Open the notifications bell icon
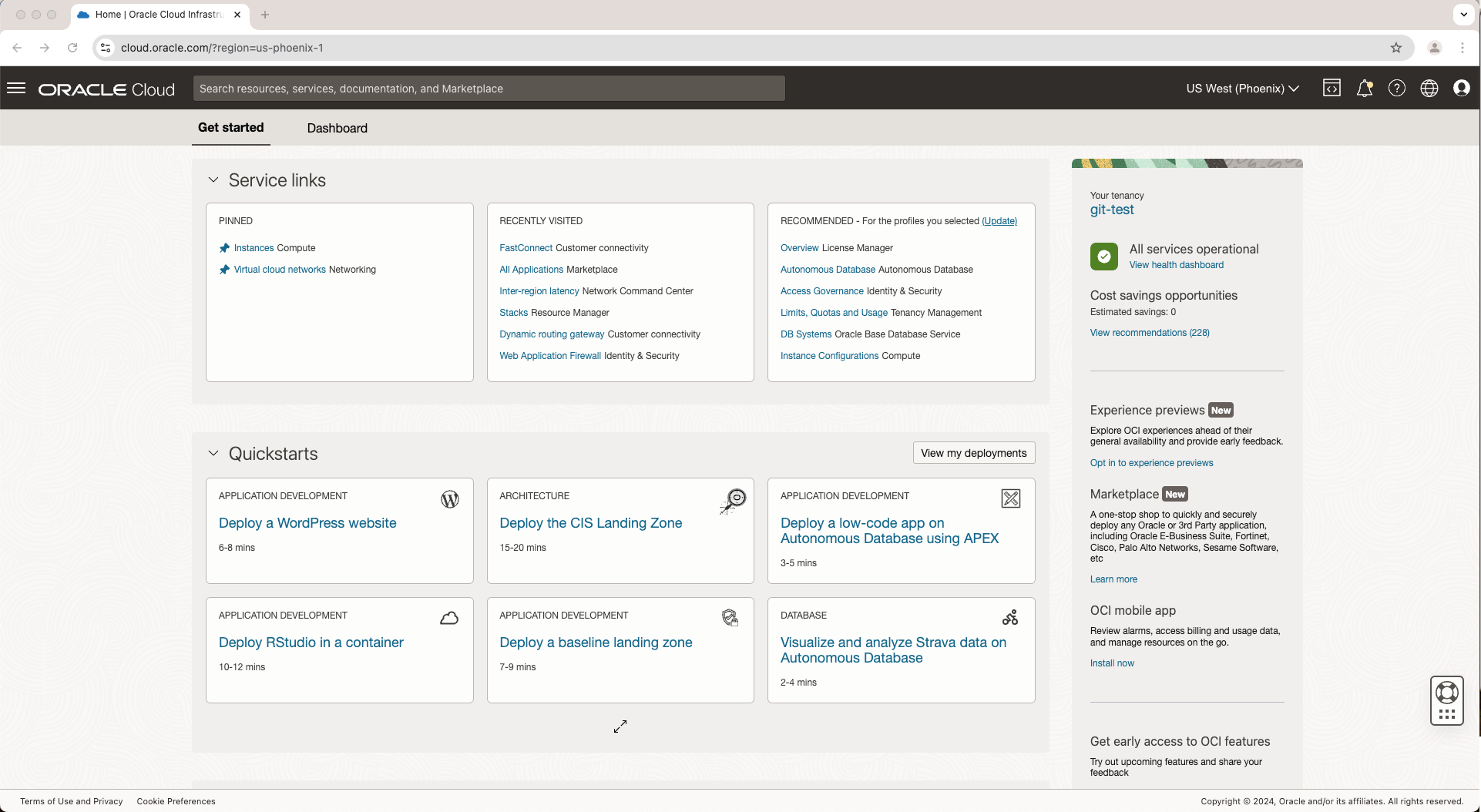Image resolution: width=1481 pixels, height=812 pixels. 1364,89
